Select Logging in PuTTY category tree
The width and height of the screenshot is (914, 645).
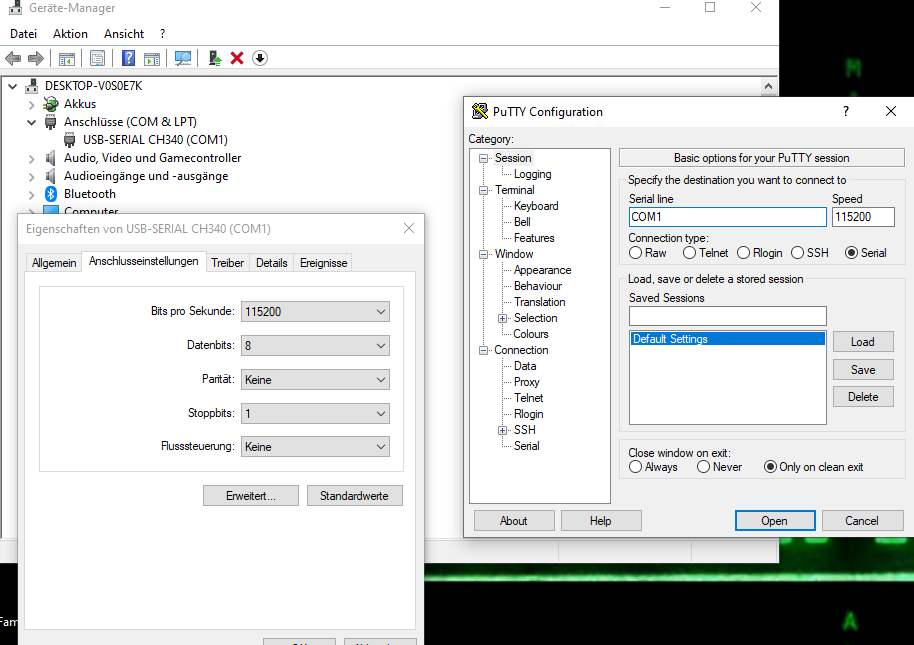tap(532, 174)
